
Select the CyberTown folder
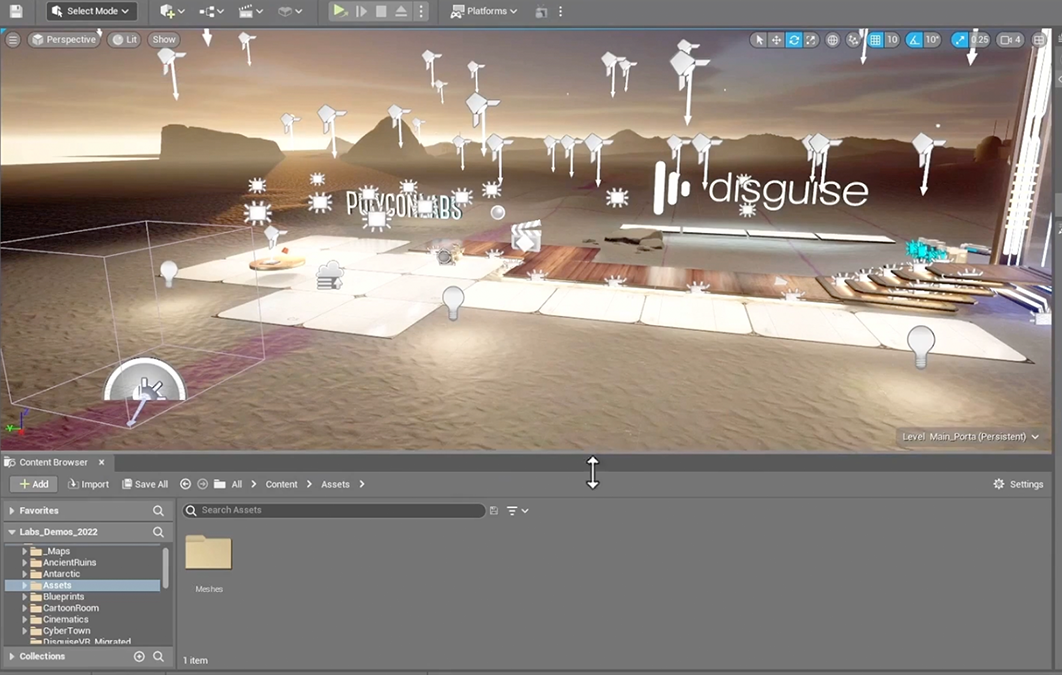tap(66, 631)
